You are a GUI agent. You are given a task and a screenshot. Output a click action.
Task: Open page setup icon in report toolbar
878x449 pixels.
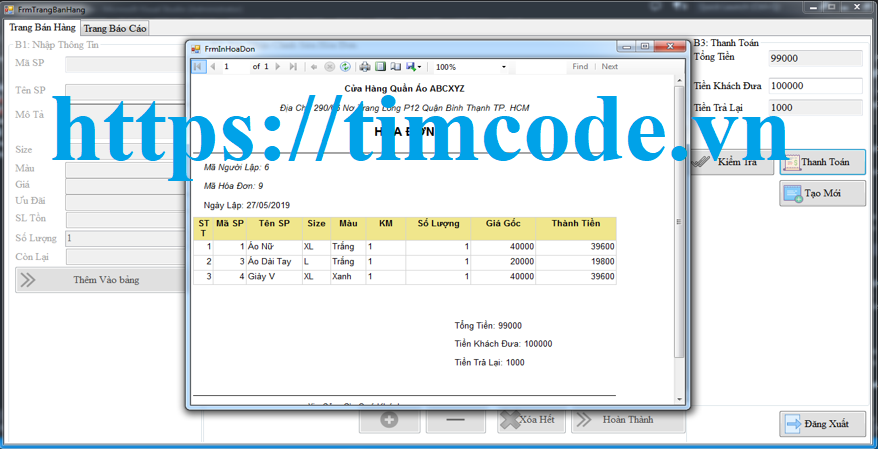click(396, 67)
